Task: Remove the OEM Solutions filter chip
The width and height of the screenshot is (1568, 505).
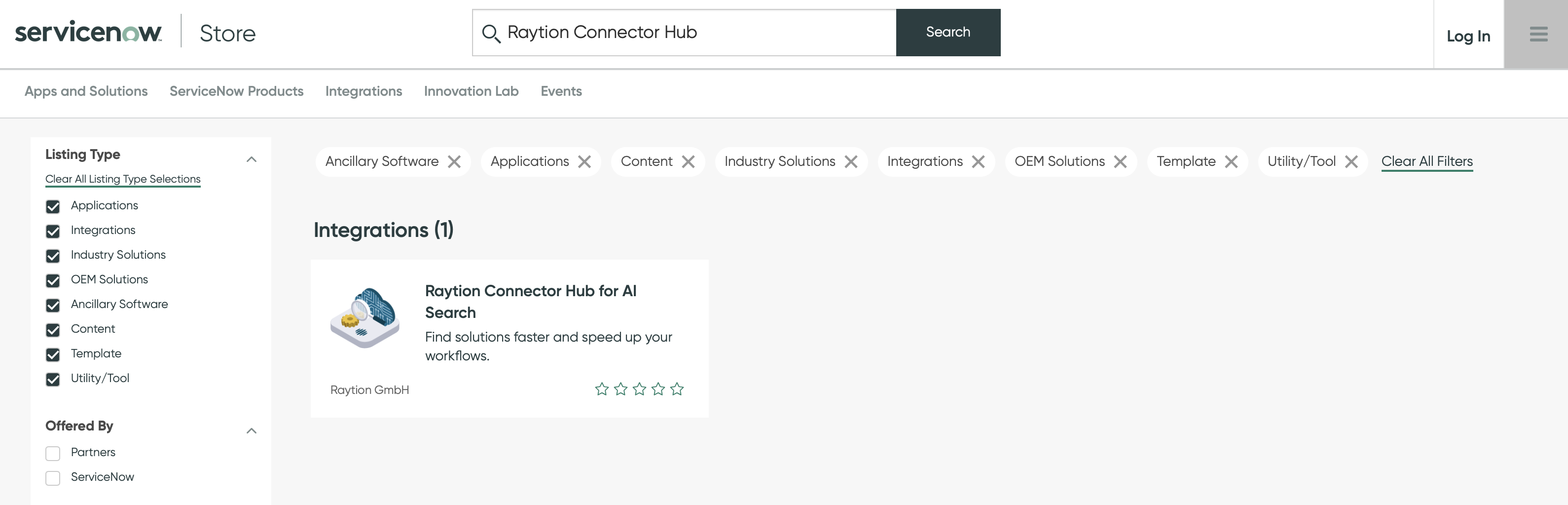Action: [1120, 161]
